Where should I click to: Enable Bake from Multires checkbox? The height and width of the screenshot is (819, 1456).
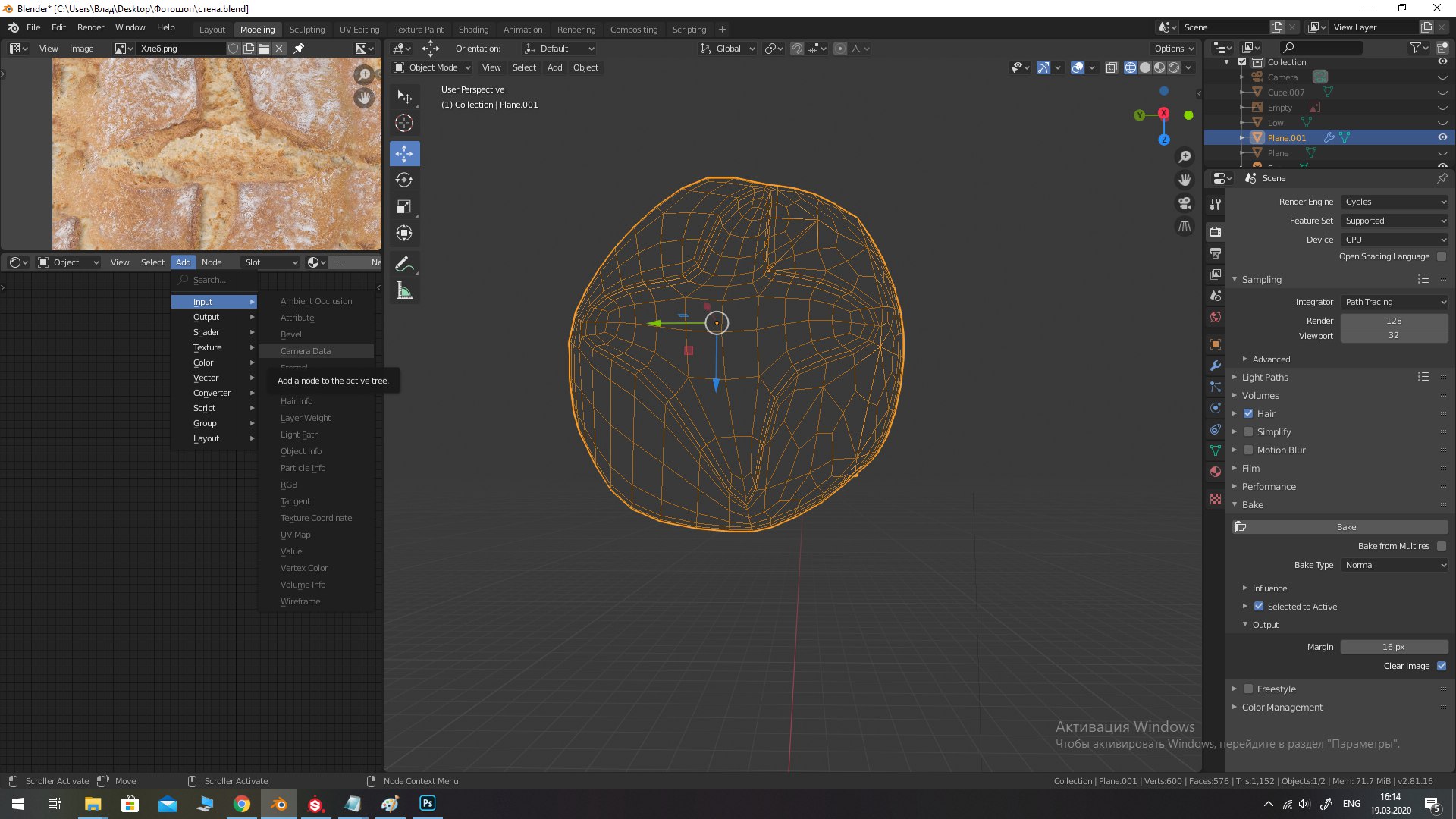1442,546
